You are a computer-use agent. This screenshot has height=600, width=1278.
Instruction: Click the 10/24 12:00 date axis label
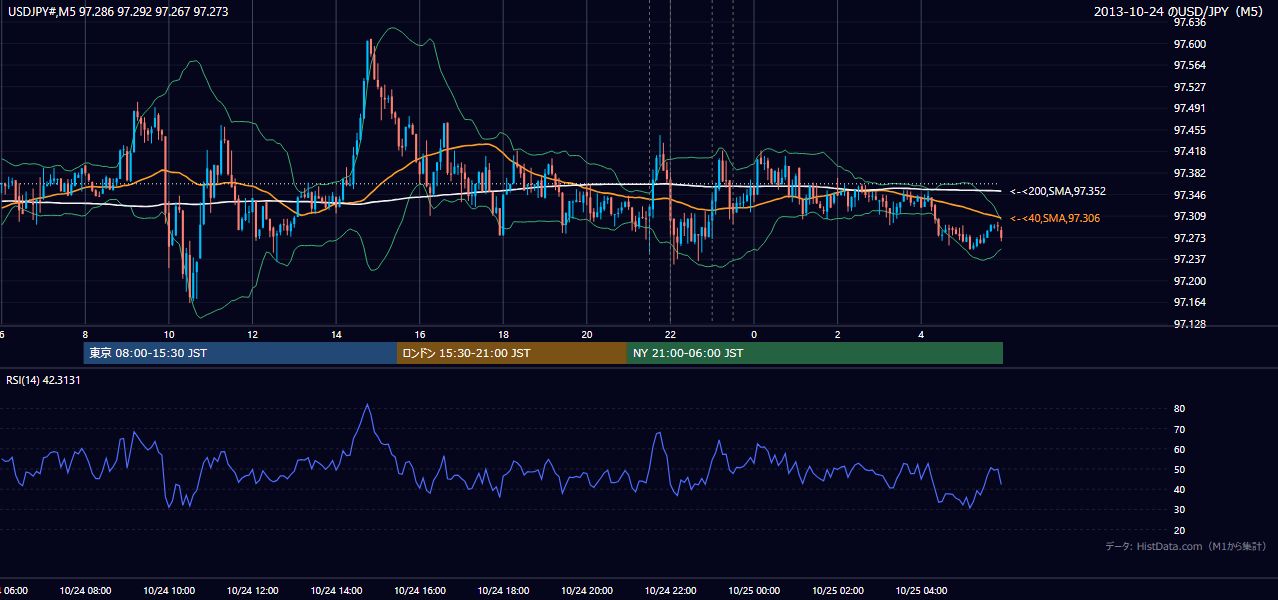[x=252, y=590]
